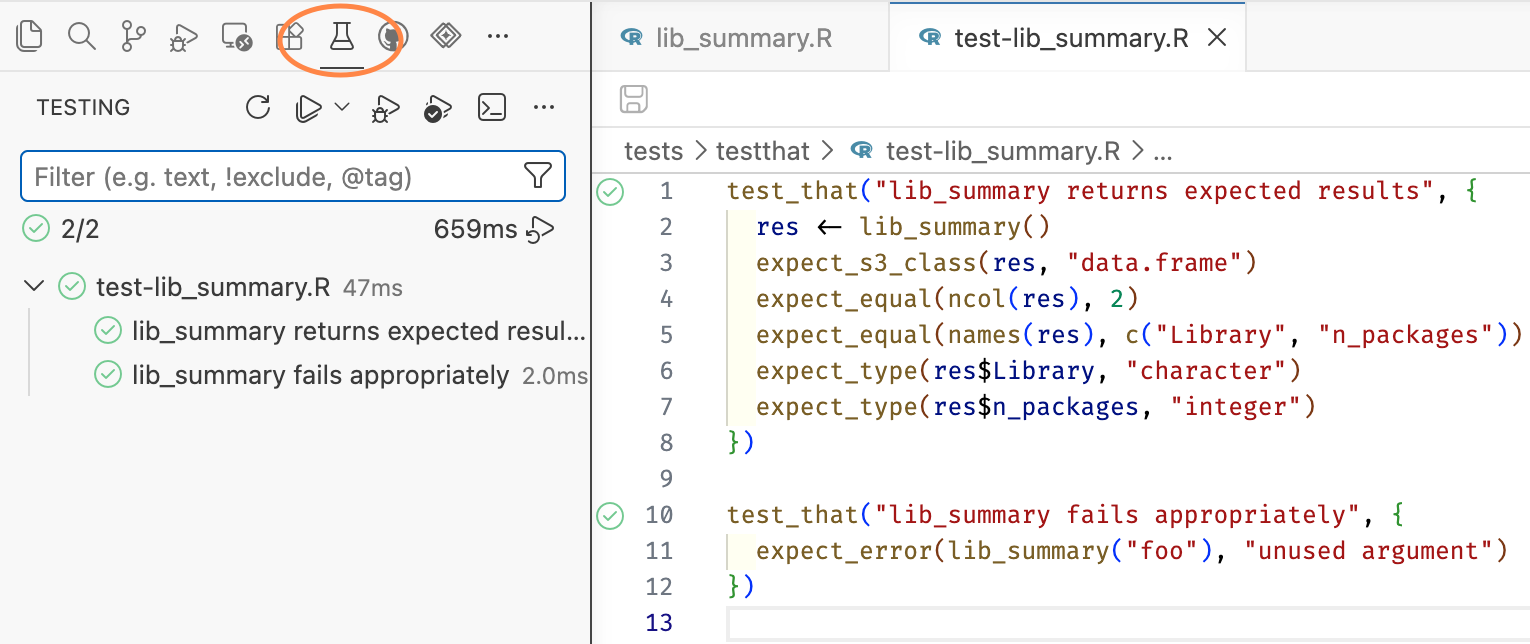
Task: Focus the test Filter input field
Action: pos(293,177)
